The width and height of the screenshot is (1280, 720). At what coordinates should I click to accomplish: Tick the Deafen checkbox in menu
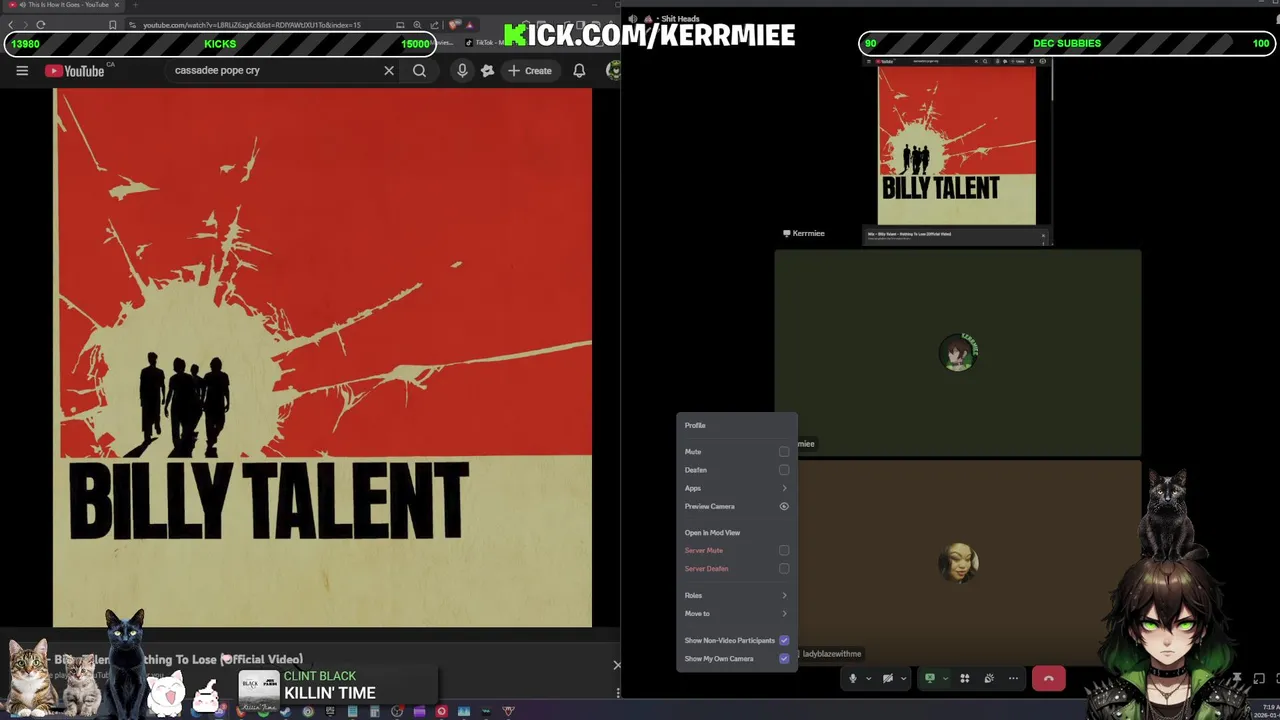784,470
